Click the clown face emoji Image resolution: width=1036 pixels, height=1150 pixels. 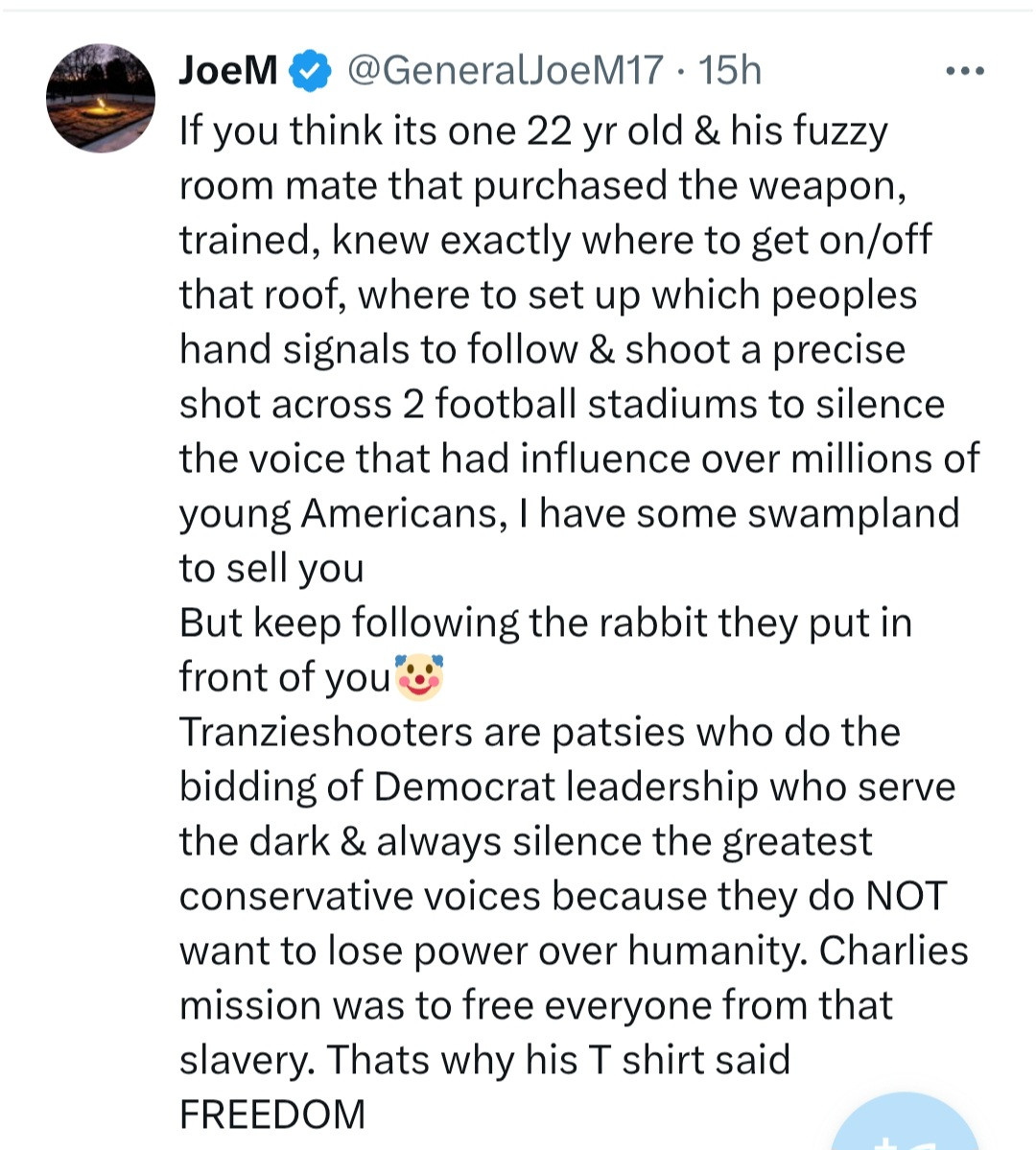420,676
